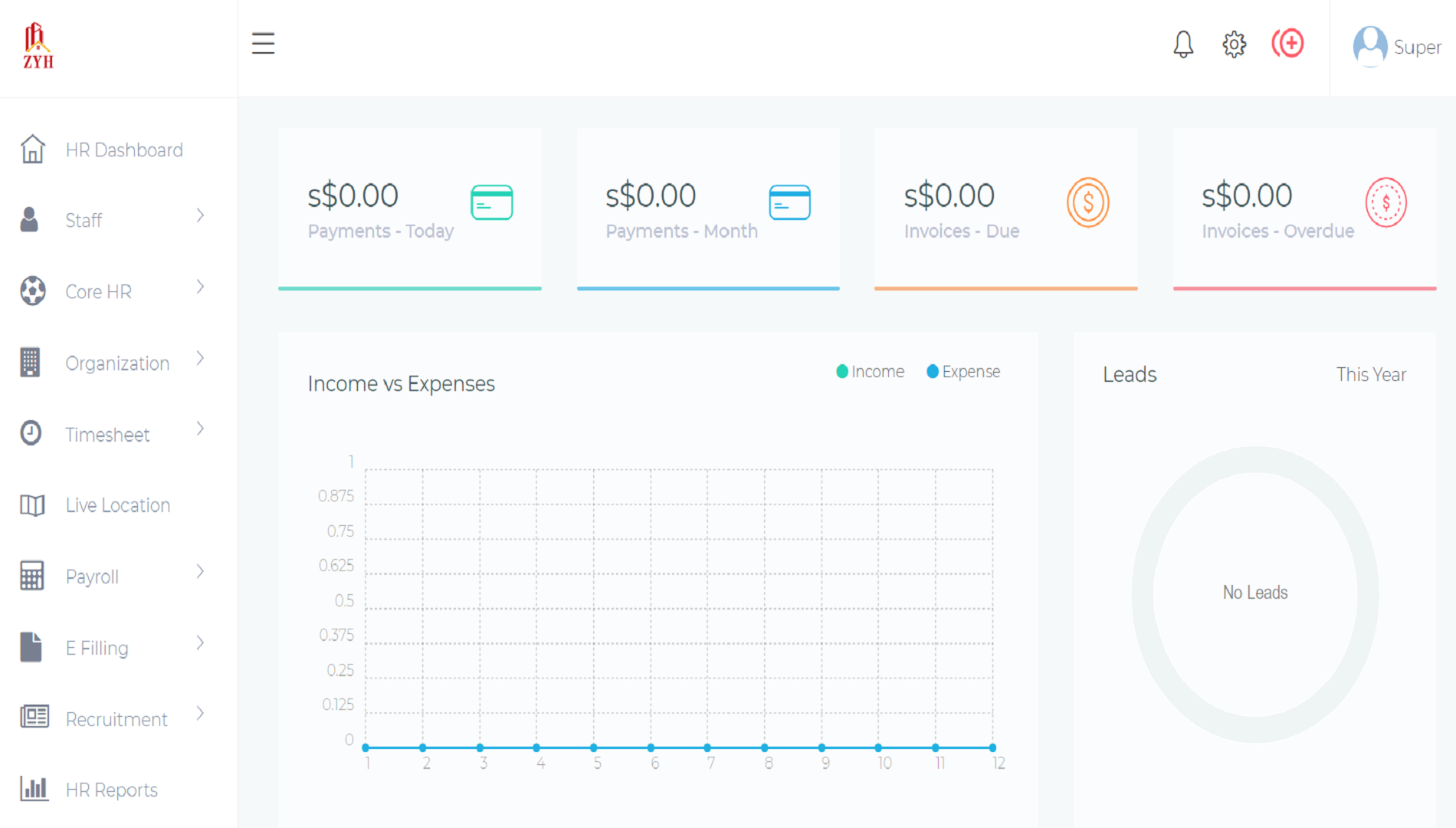Select the Recruitment menu label

pyautogui.click(x=116, y=719)
